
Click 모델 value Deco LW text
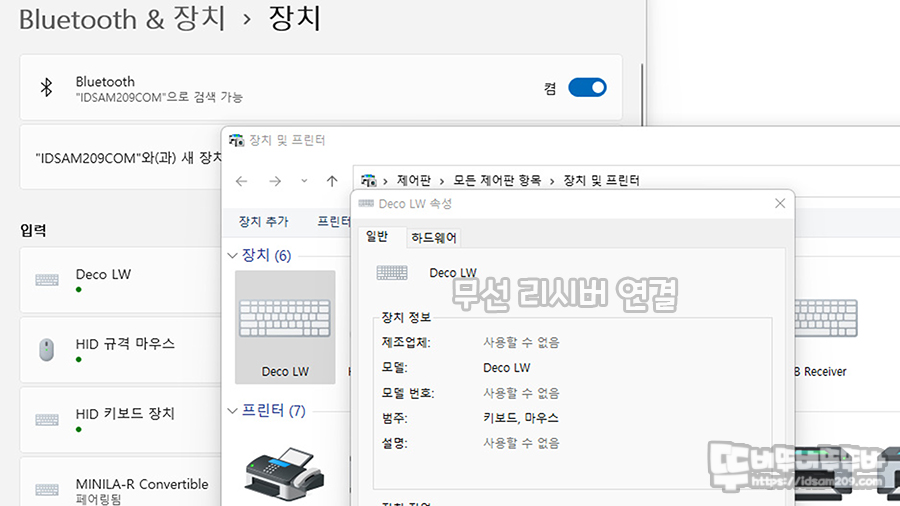[507, 368]
